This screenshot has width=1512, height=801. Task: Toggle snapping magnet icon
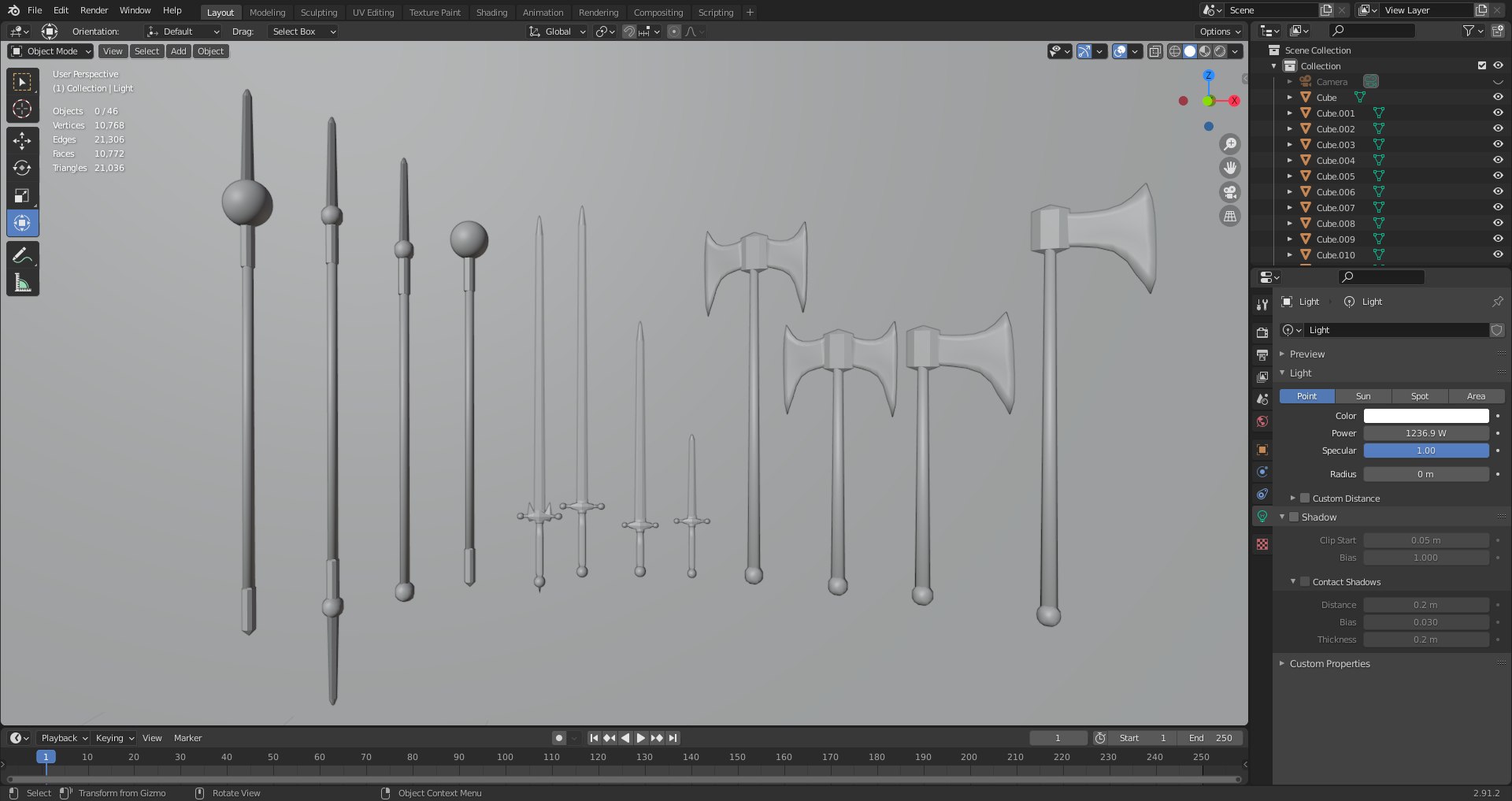628,32
